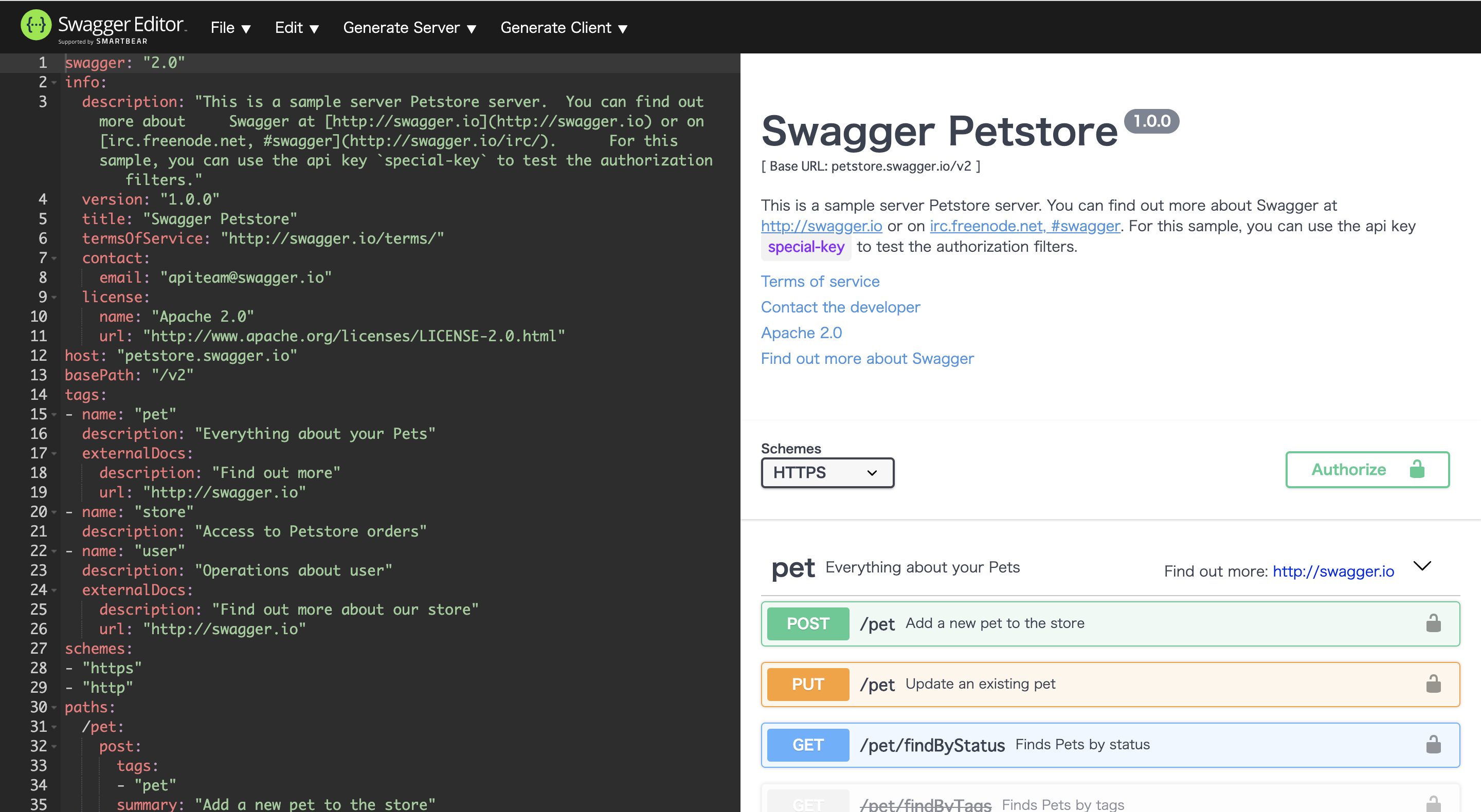Click Find out more about Swagger link
1481x812 pixels.
pyautogui.click(x=867, y=358)
